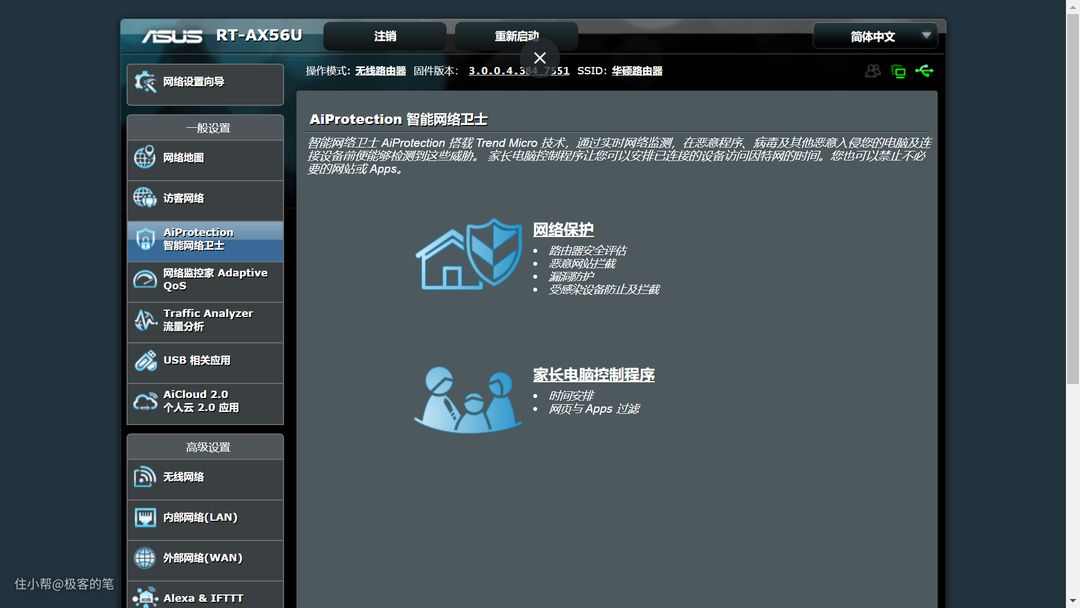The height and width of the screenshot is (608, 1080).
Task: Open the 家长电脑控制程序 link
Action: point(593,375)
